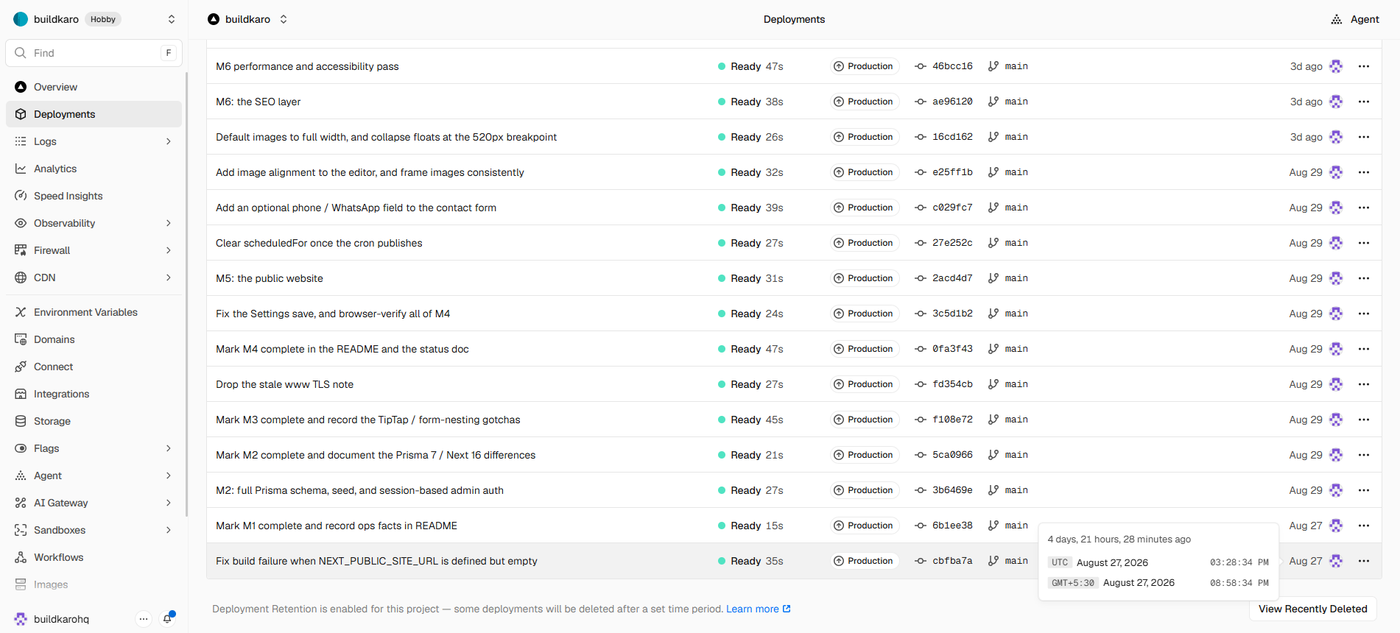Expand the Logs sidebar section
Viewport: 1400px width, 633px height.
[x=168, y=142]
